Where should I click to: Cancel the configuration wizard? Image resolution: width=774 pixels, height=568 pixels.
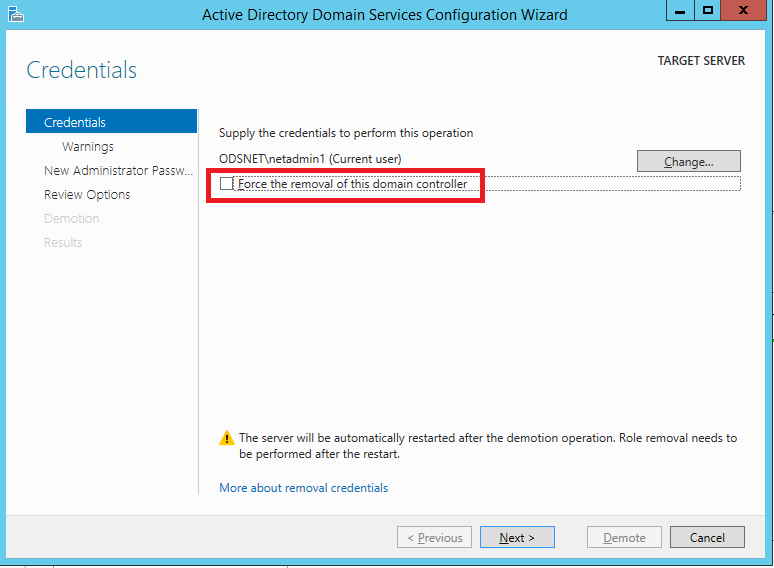[707, 537]
